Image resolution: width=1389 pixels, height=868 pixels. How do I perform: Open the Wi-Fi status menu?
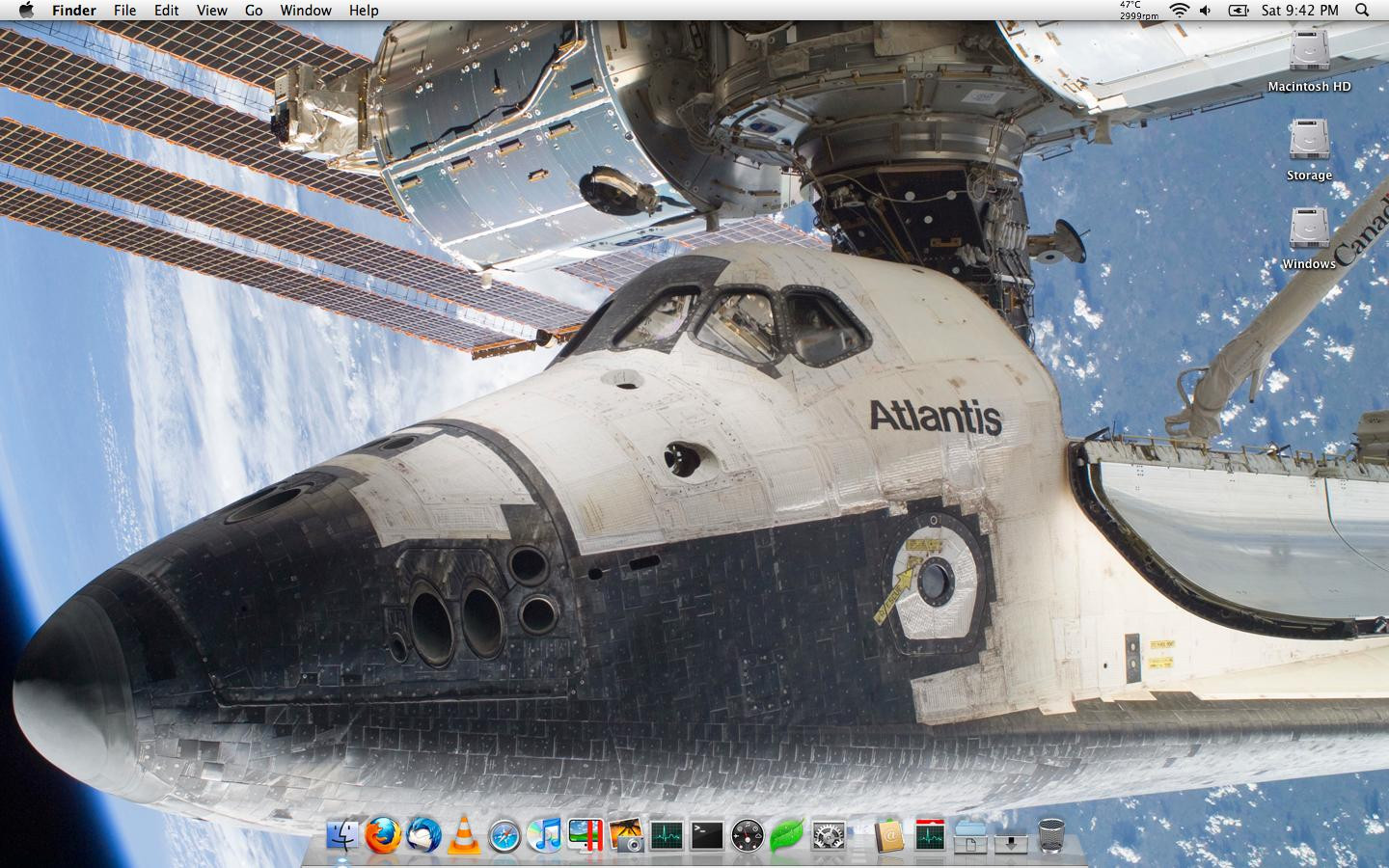coord(1179,11)
